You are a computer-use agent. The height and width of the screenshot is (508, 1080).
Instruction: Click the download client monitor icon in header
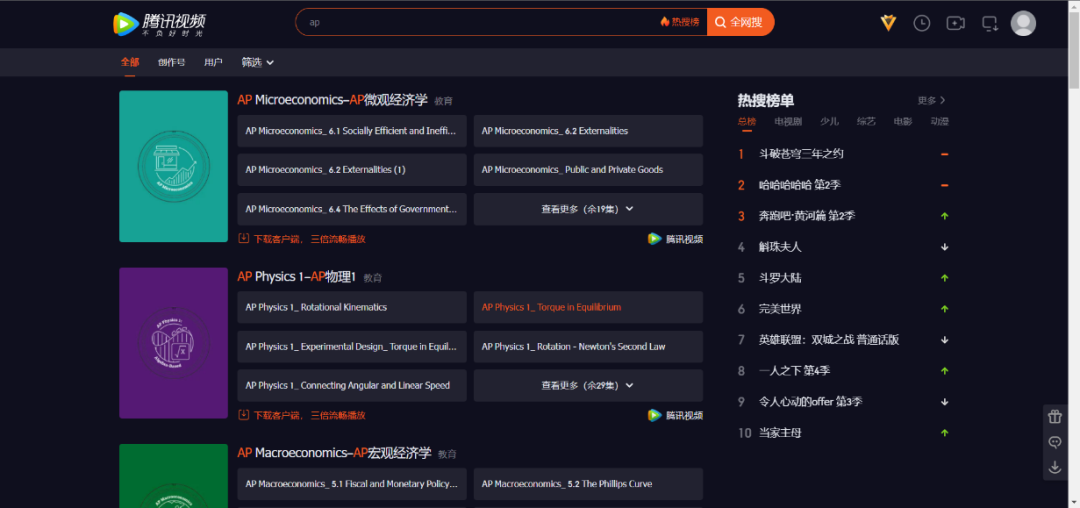point(990,23)
